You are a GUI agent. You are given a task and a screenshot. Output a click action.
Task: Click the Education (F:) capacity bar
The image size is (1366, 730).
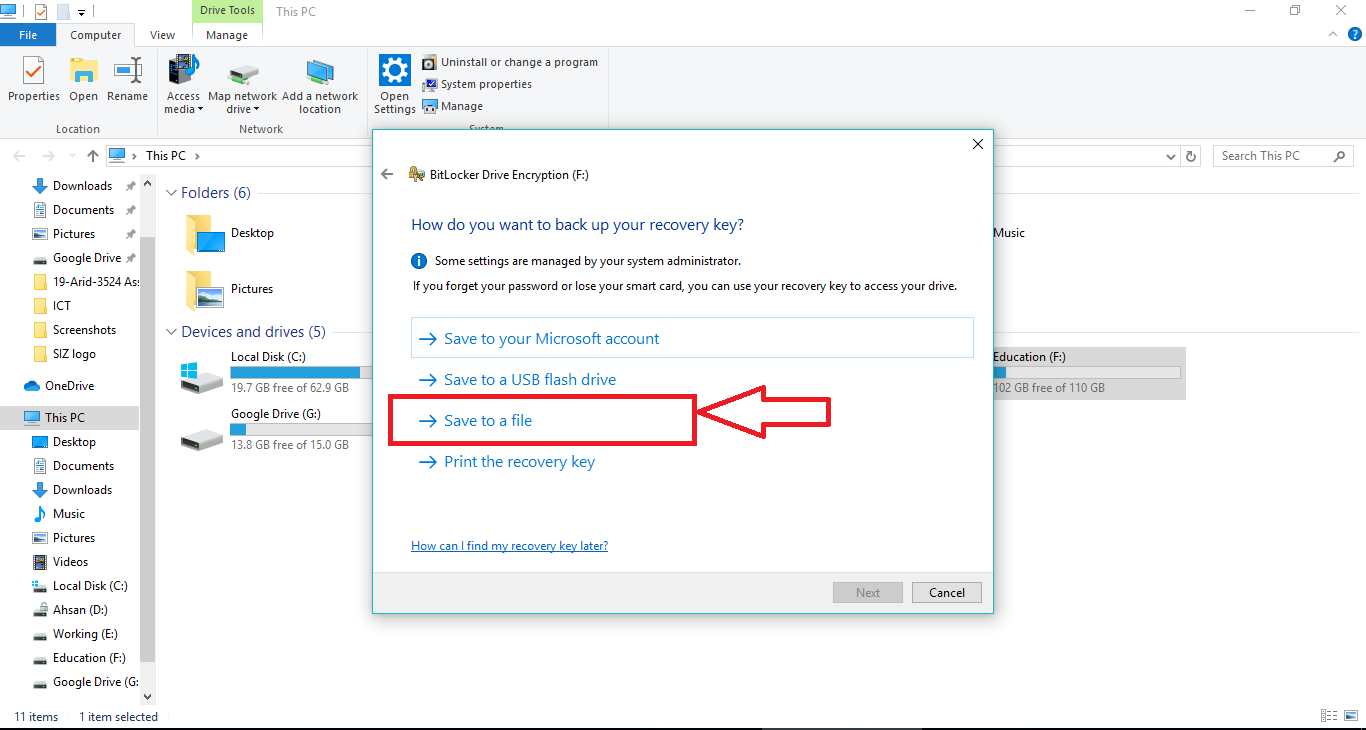[x=1086, y=373]
